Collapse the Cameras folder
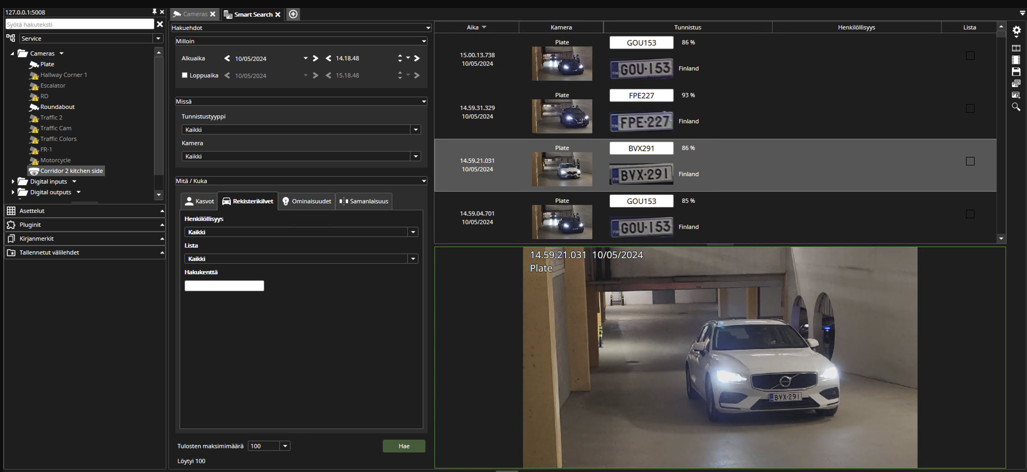The image size is (1027, 472). tap(12, 53)
